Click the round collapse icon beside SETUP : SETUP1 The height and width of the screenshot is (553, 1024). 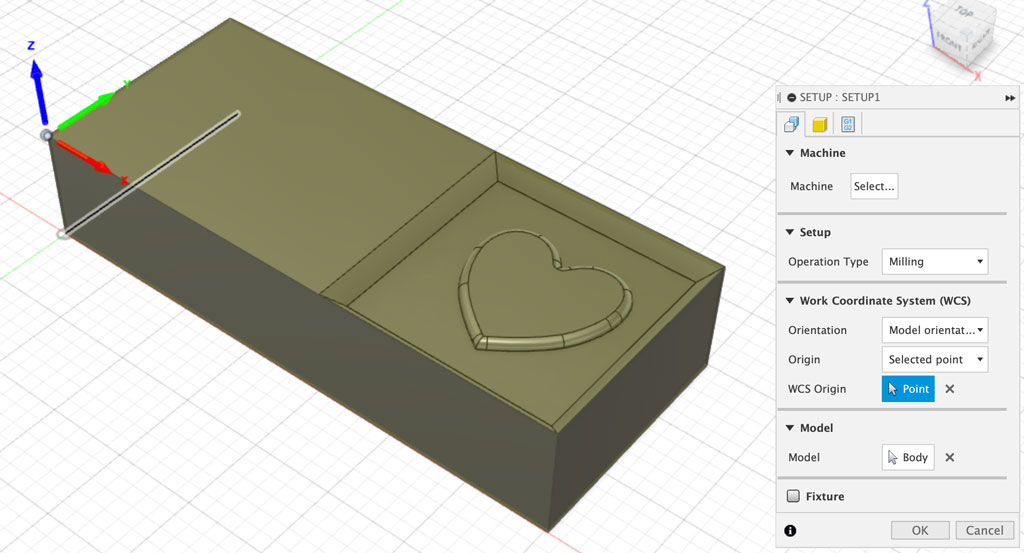point(792,98)
